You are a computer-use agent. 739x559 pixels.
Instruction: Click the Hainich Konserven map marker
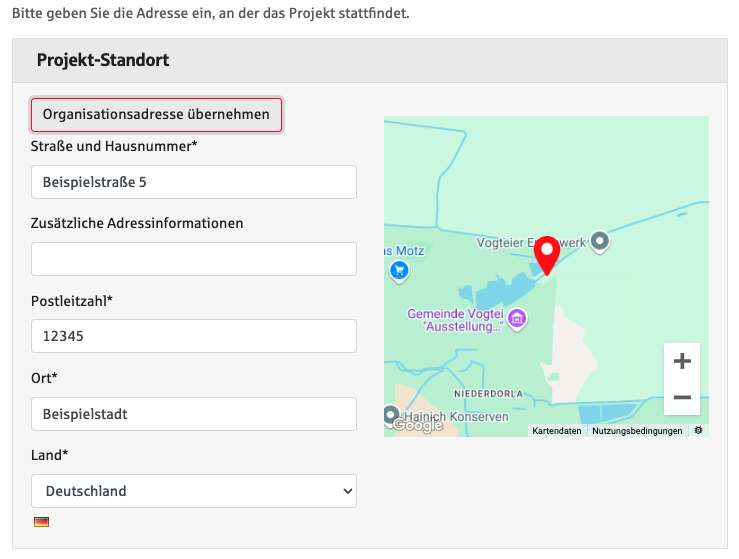click(391, 414)
